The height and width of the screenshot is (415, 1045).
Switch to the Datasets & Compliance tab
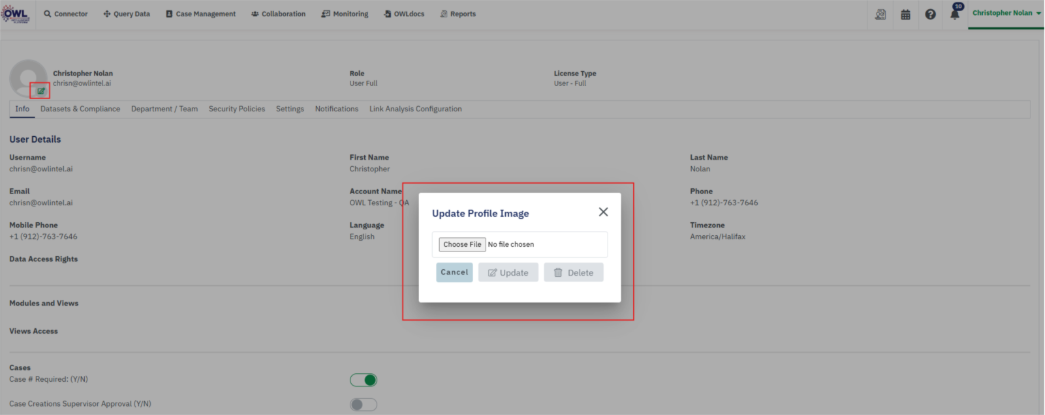tap(80, 109)
